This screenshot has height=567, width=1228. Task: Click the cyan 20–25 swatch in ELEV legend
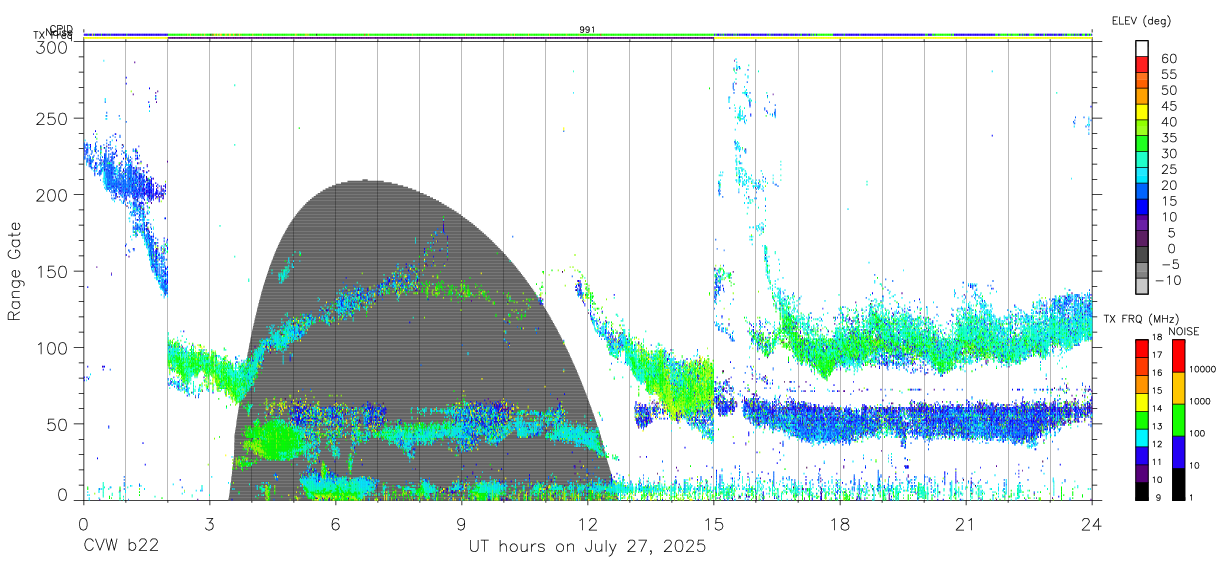point(1142,177)
